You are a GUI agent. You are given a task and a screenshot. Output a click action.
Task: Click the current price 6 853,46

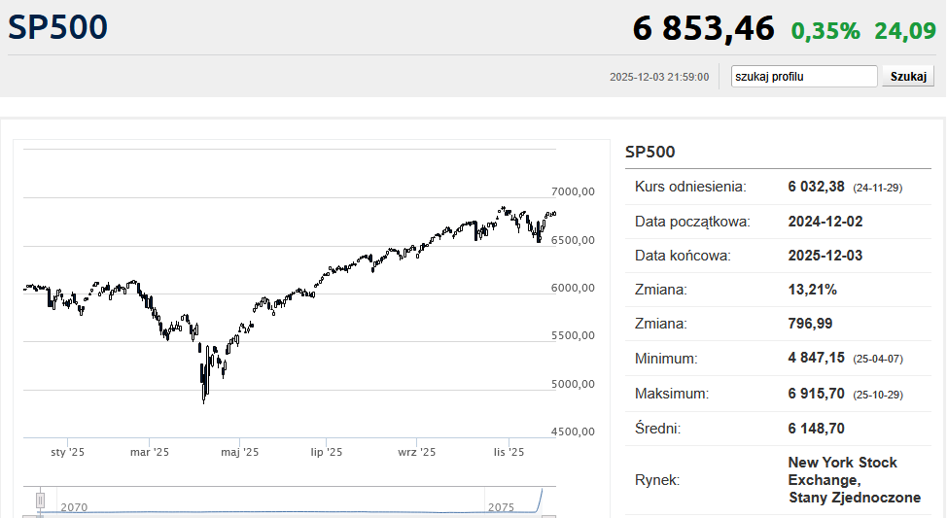point(703,28)
